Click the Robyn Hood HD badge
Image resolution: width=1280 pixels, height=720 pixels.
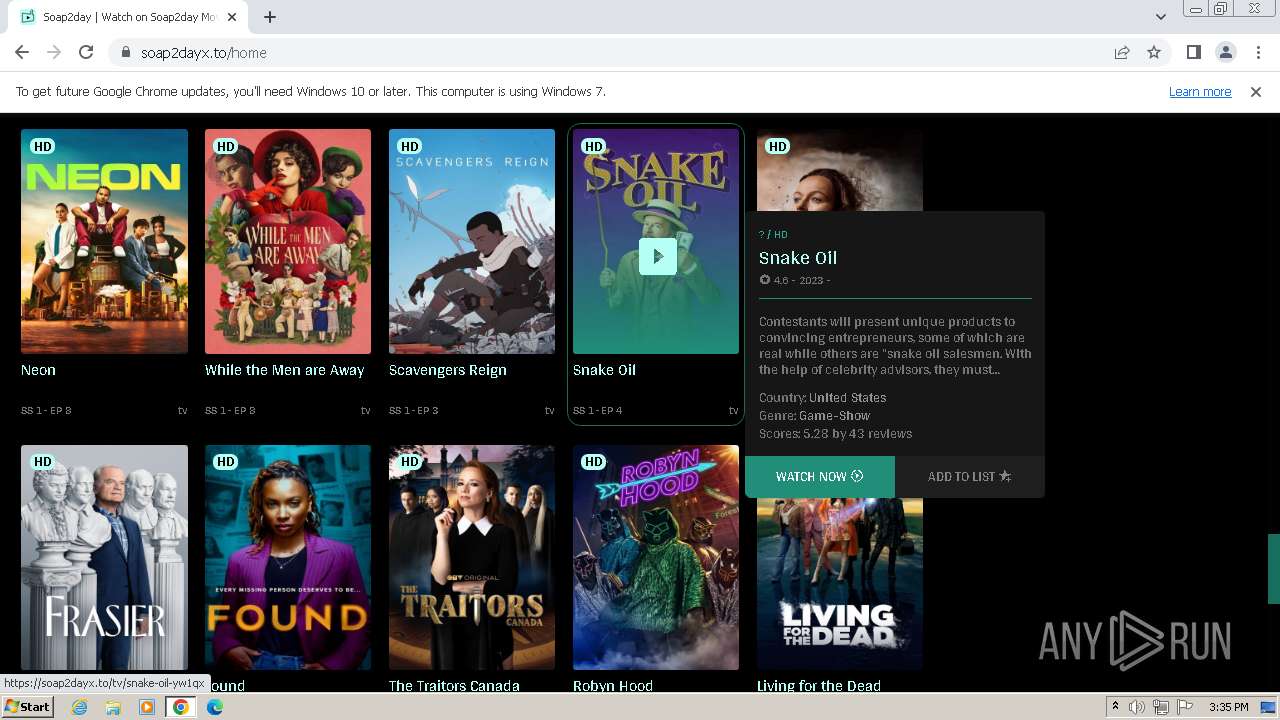point(594,462)
